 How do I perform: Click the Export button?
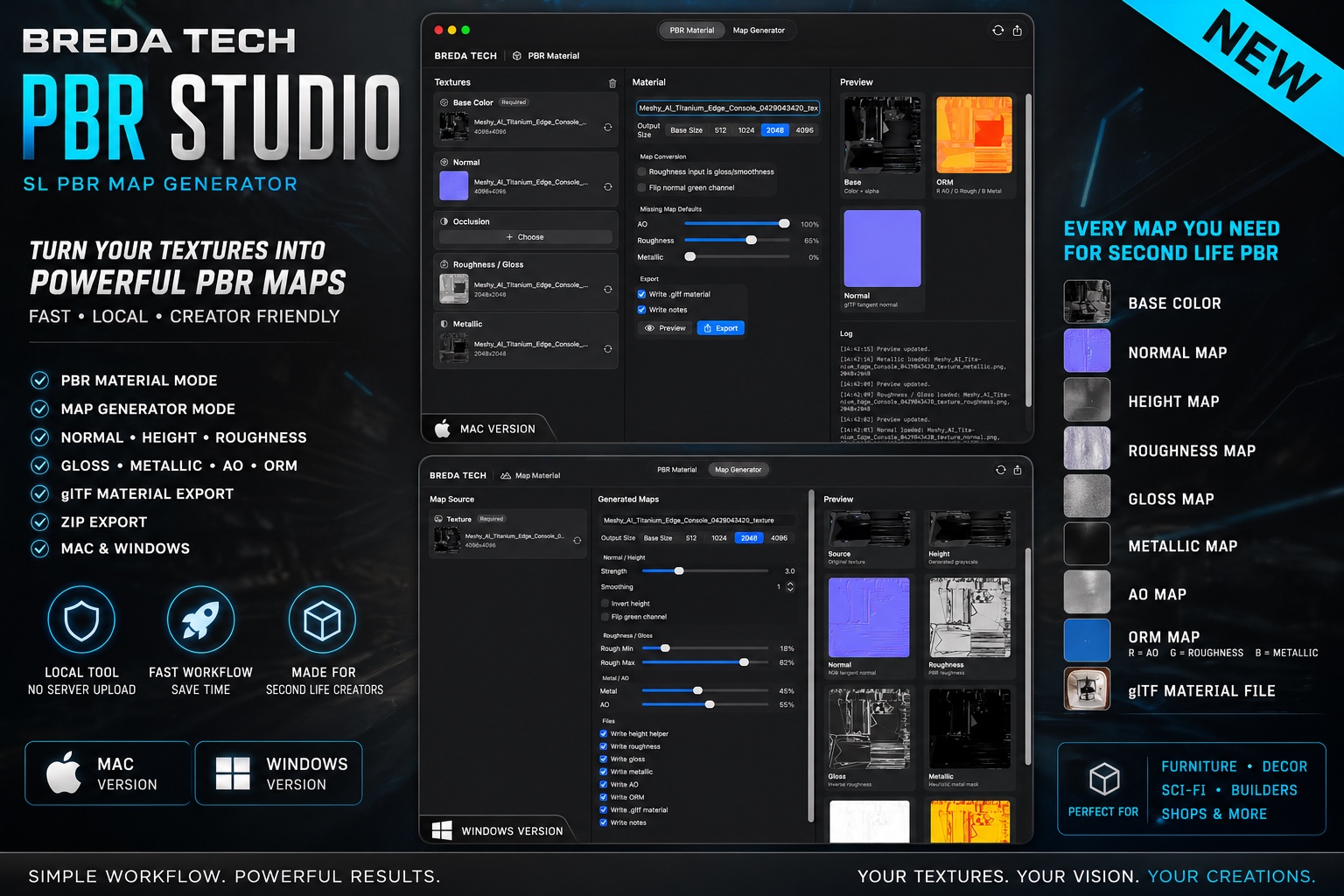[720, 328]
